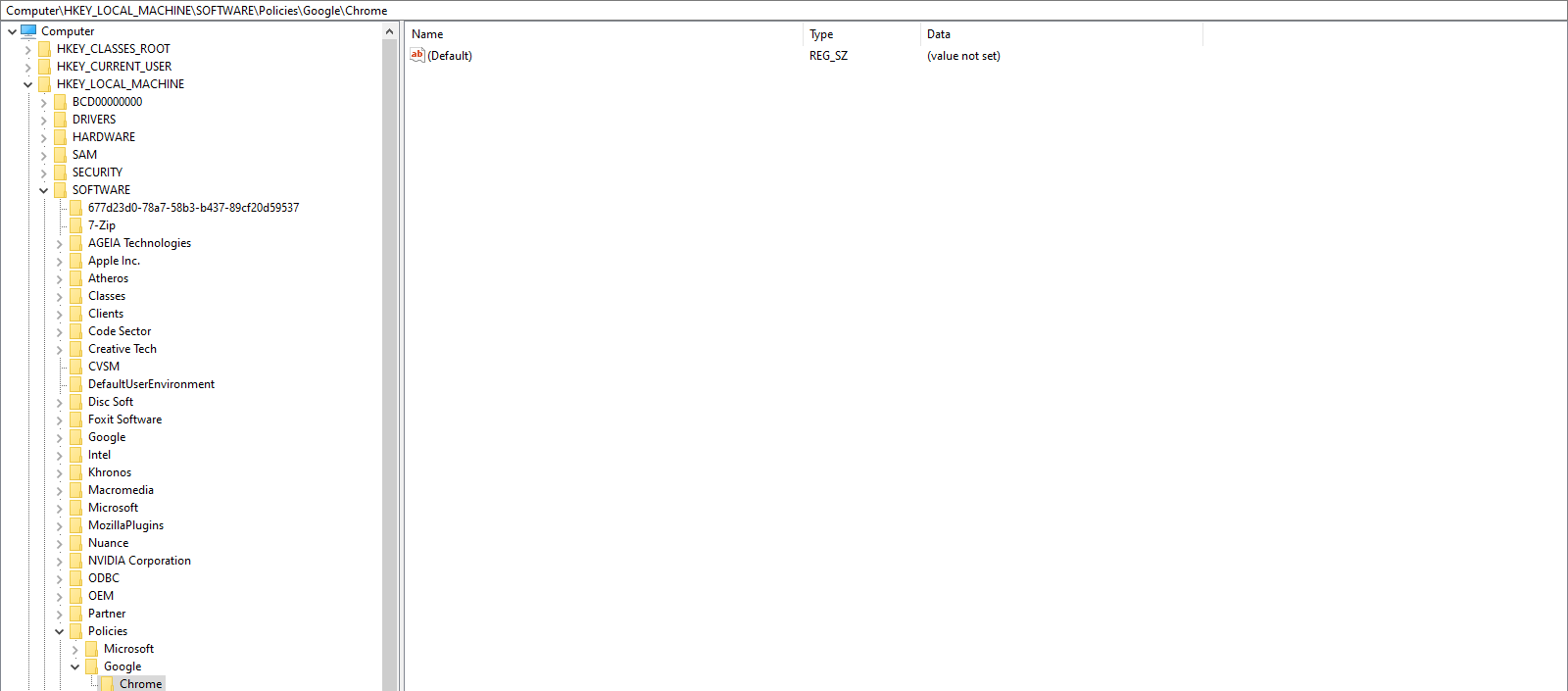Click the NVIDIA Corporation folder icon
1568x691 pixels.
point(75,561)
